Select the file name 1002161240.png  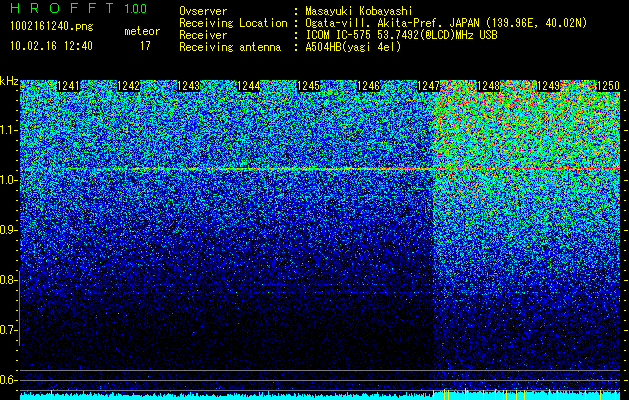point(52,27)
